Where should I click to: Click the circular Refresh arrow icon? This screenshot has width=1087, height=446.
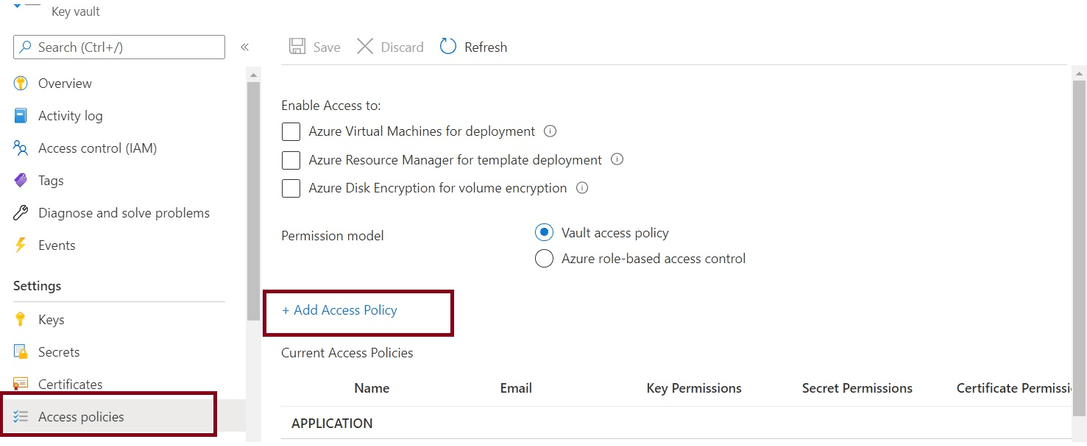point(449,46)
